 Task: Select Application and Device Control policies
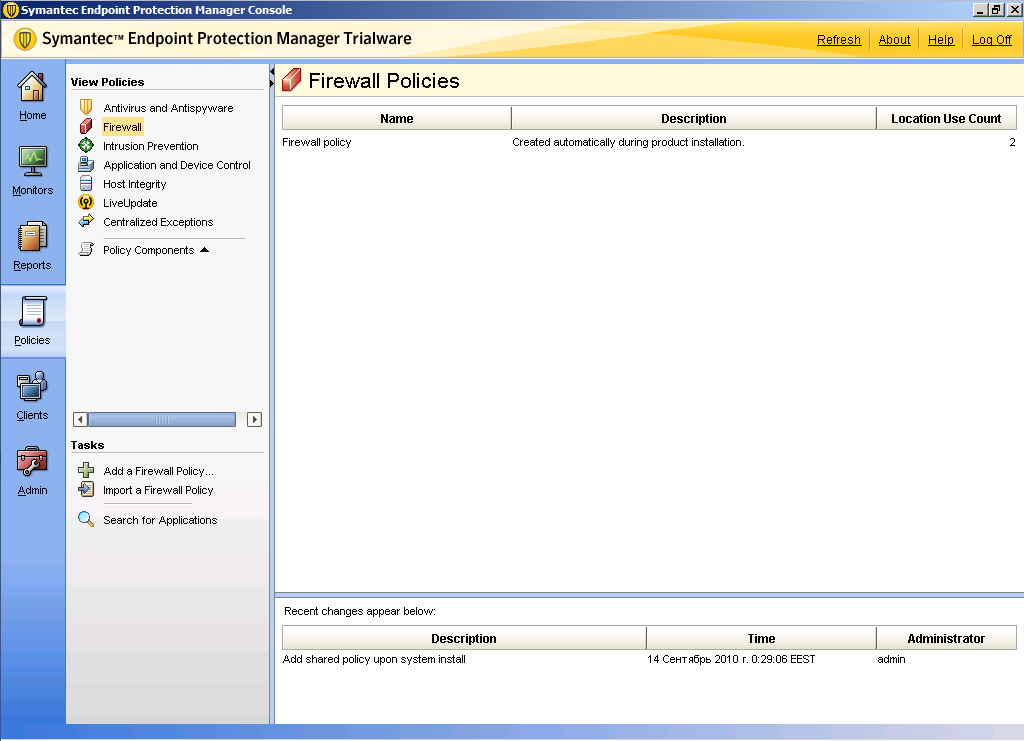coord(176,165)
